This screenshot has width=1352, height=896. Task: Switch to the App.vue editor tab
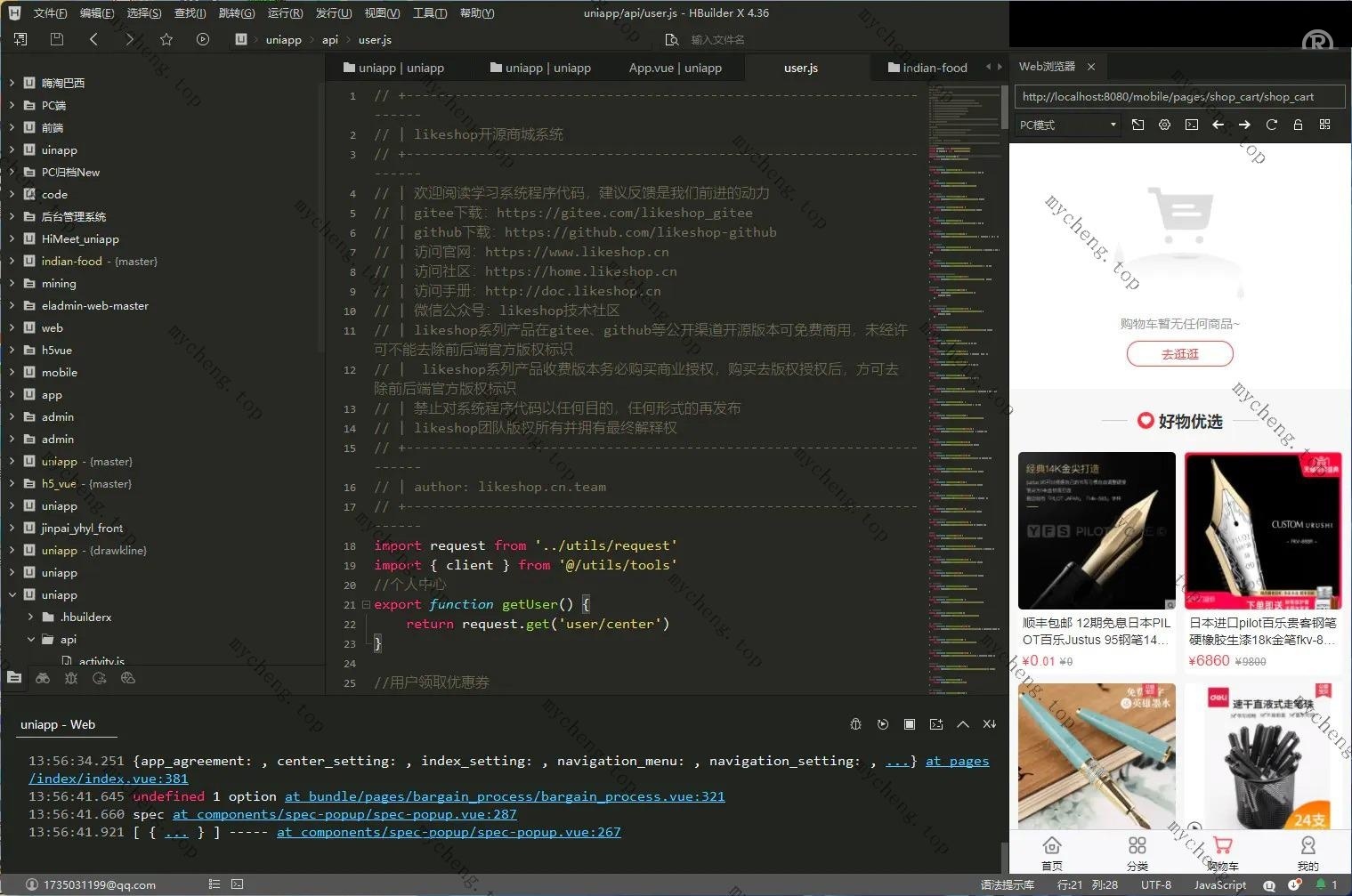tap(675, 68)
